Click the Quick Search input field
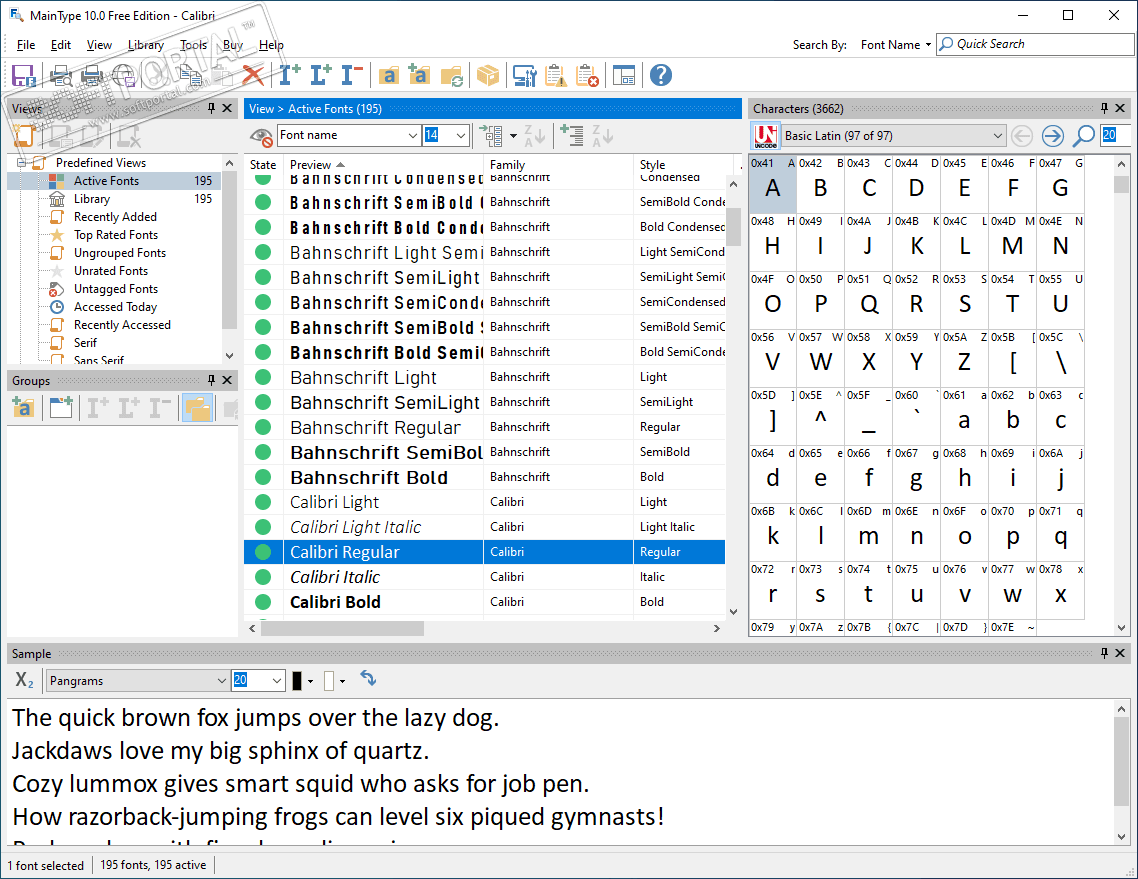This screenshot has width=1138, height=879. (1035, 44)
